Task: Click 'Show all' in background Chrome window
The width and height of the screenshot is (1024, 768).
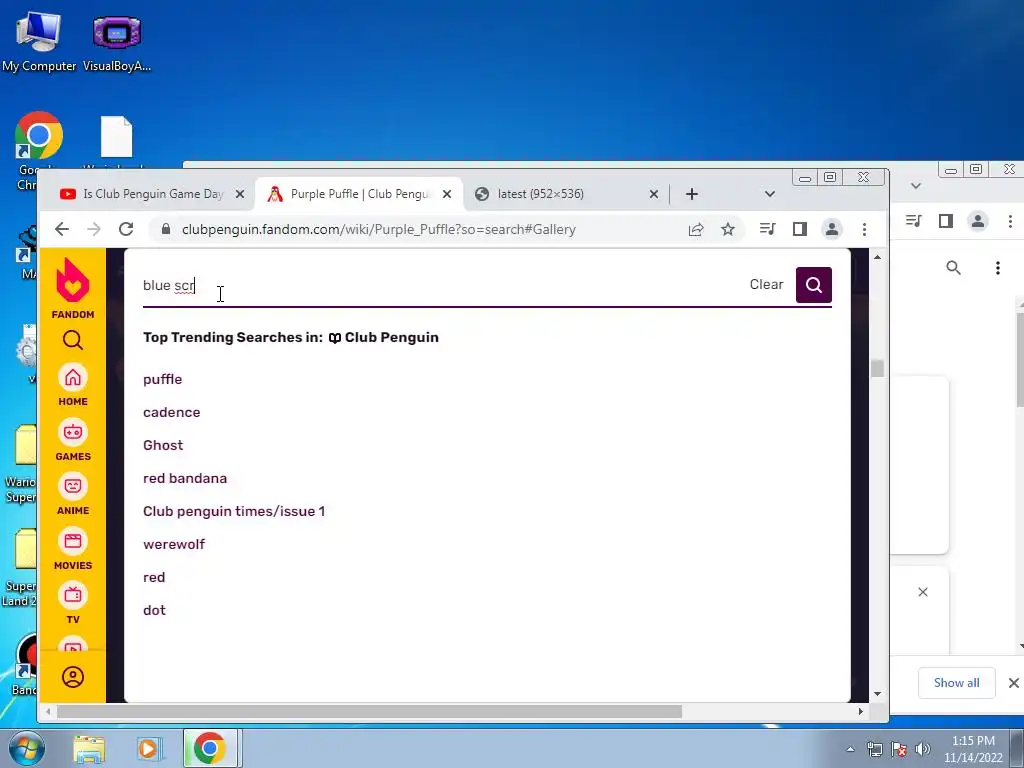Action: (x=956, y=682)
